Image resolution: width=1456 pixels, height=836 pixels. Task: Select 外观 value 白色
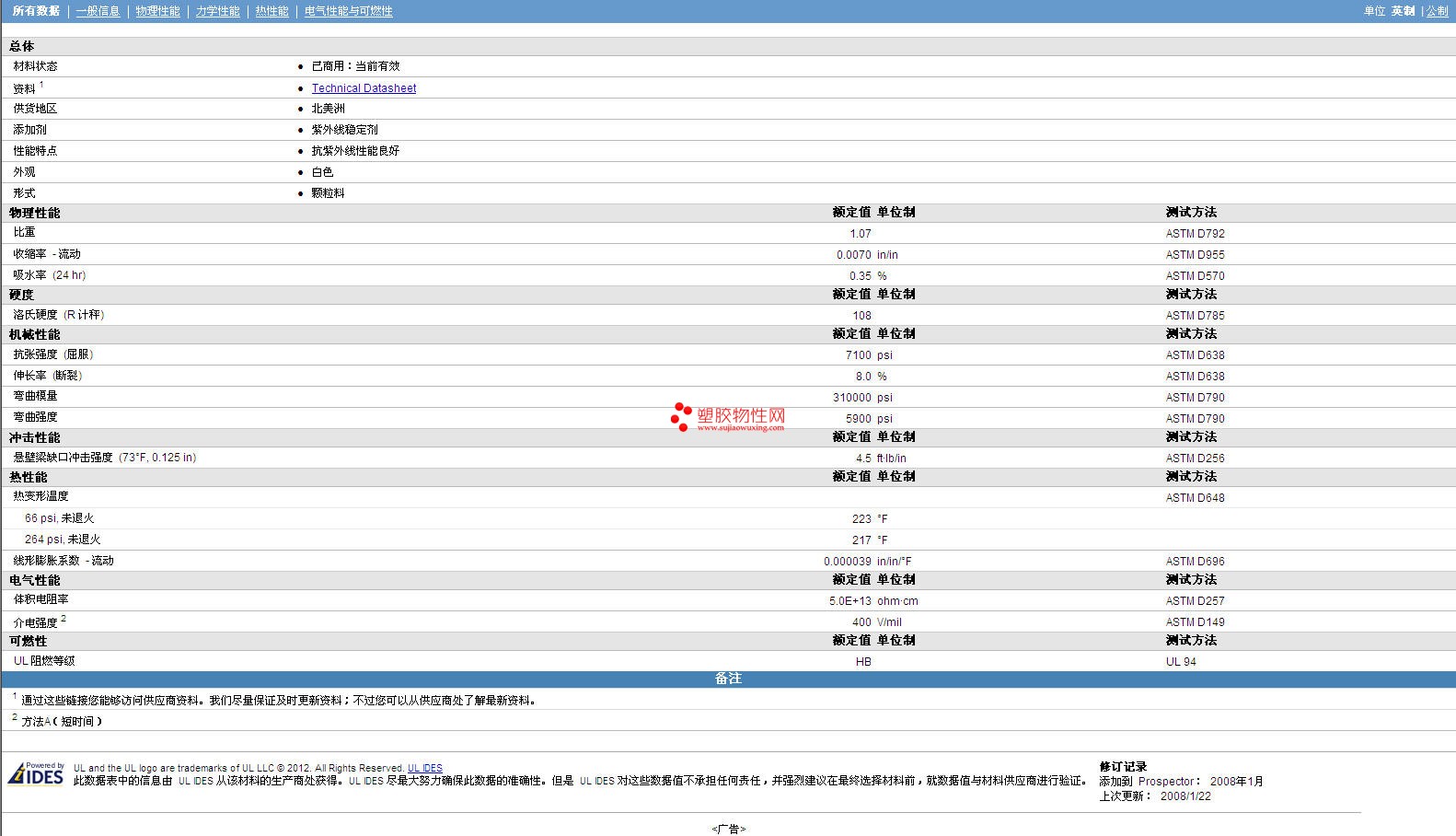322,172
